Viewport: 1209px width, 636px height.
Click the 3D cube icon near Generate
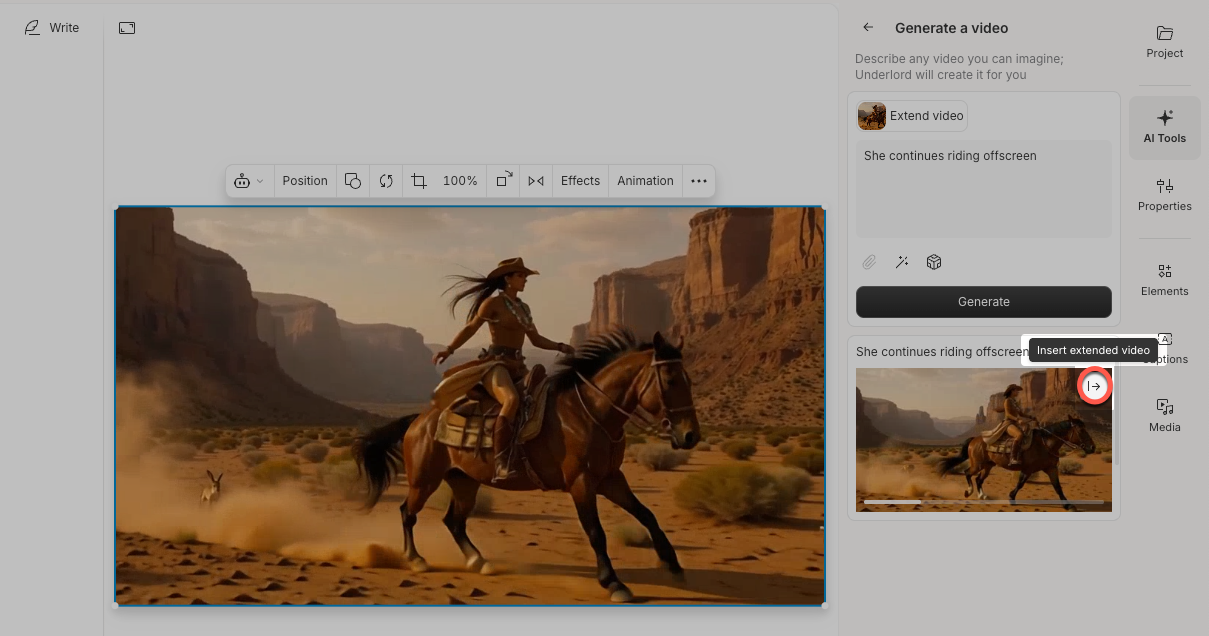(x=934, y=262)
